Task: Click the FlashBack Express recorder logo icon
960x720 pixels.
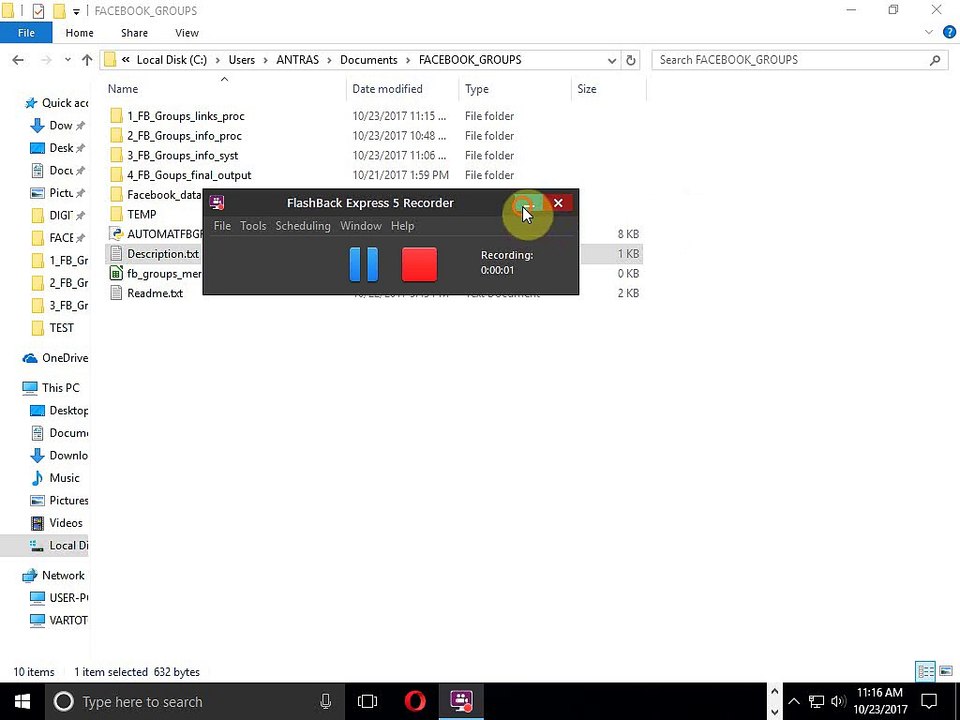Action: (217, 203)
